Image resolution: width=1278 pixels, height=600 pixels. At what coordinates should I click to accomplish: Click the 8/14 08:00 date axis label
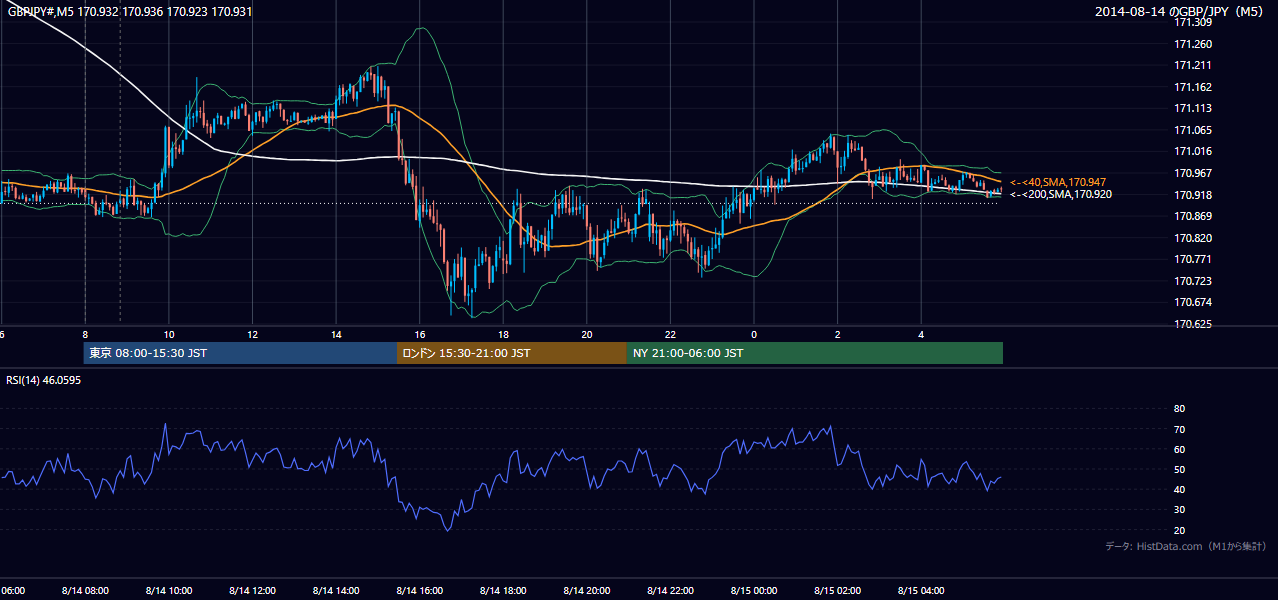point(85,590)
